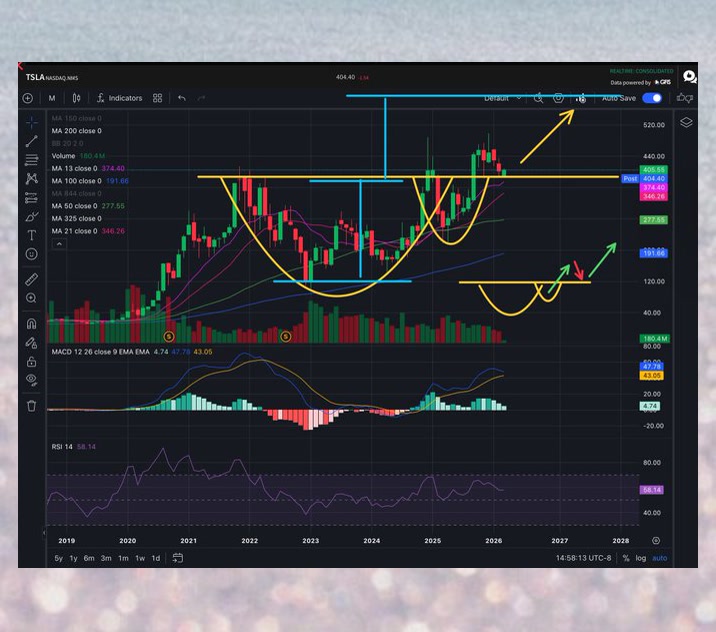Collapse the indicator legend with chevron
The image size is (716, 632).
[x=59, y=244]
